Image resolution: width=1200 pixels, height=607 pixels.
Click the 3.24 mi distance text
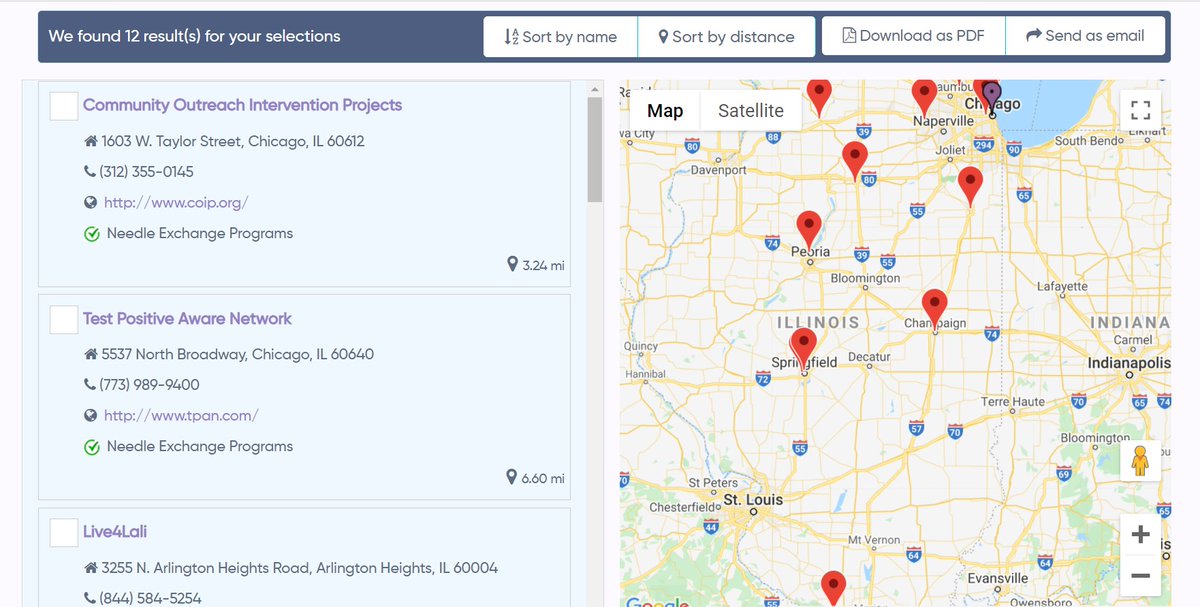(544, 266)
